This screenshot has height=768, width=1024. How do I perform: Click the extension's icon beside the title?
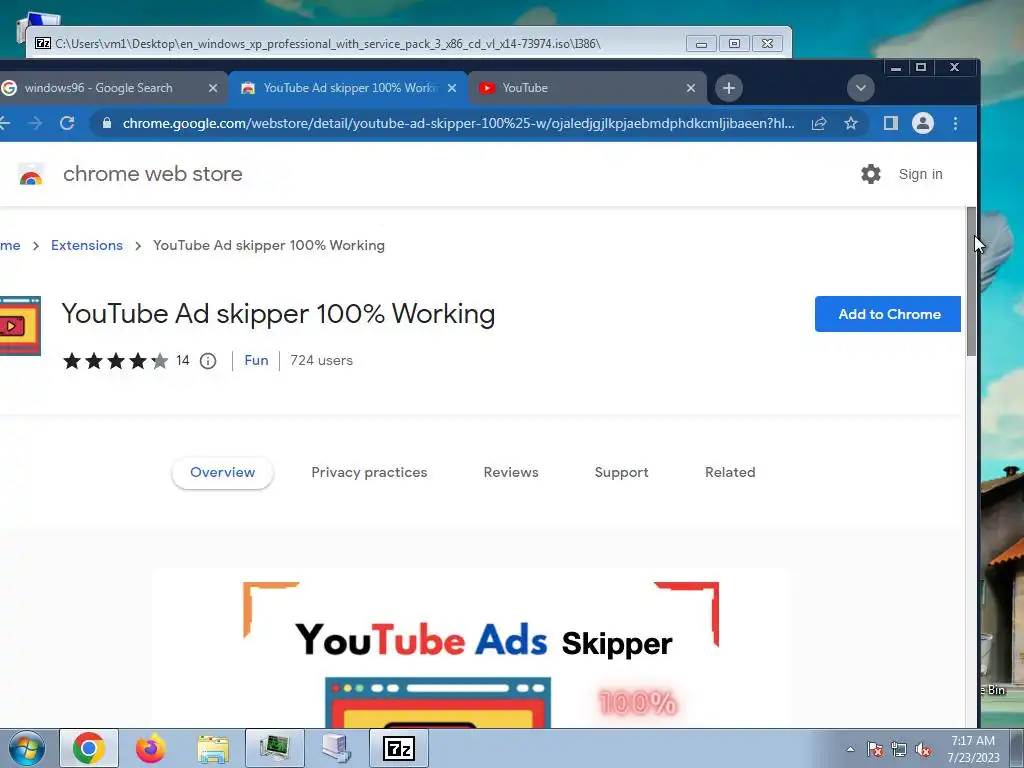[x=20, y=326]
